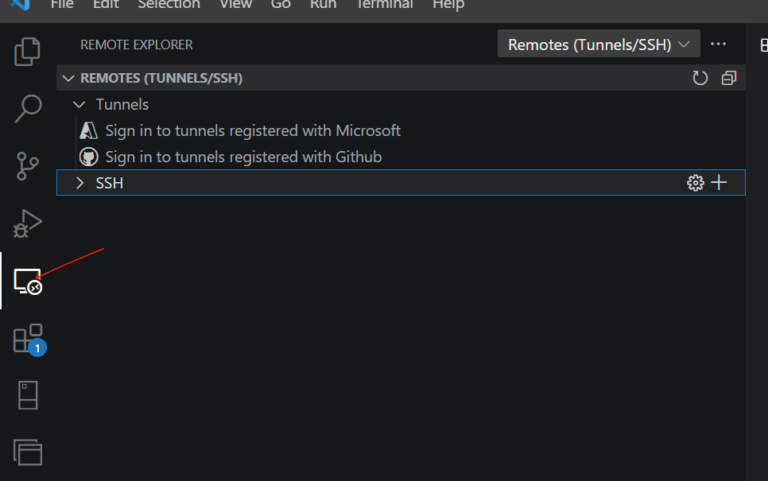Click the device-shaped icon below Extensions
The width and height of the screenshot is (768, 481).
28,395
